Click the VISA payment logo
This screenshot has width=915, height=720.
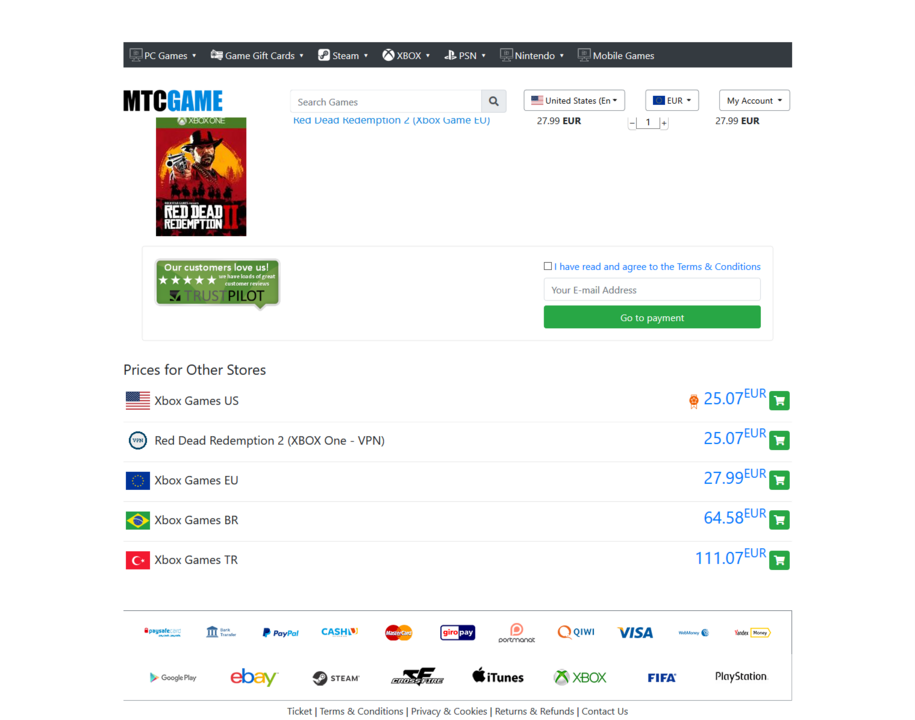635,632
